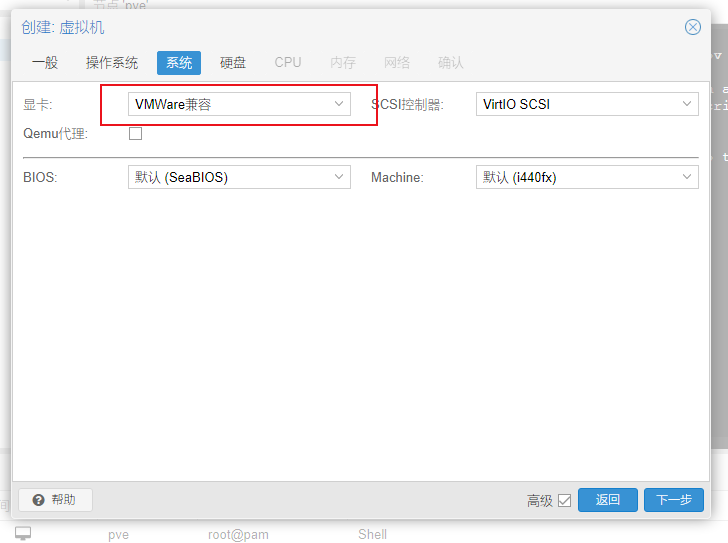Click the 返回 back button
This screenshot has width=728, height=543.
608,500
